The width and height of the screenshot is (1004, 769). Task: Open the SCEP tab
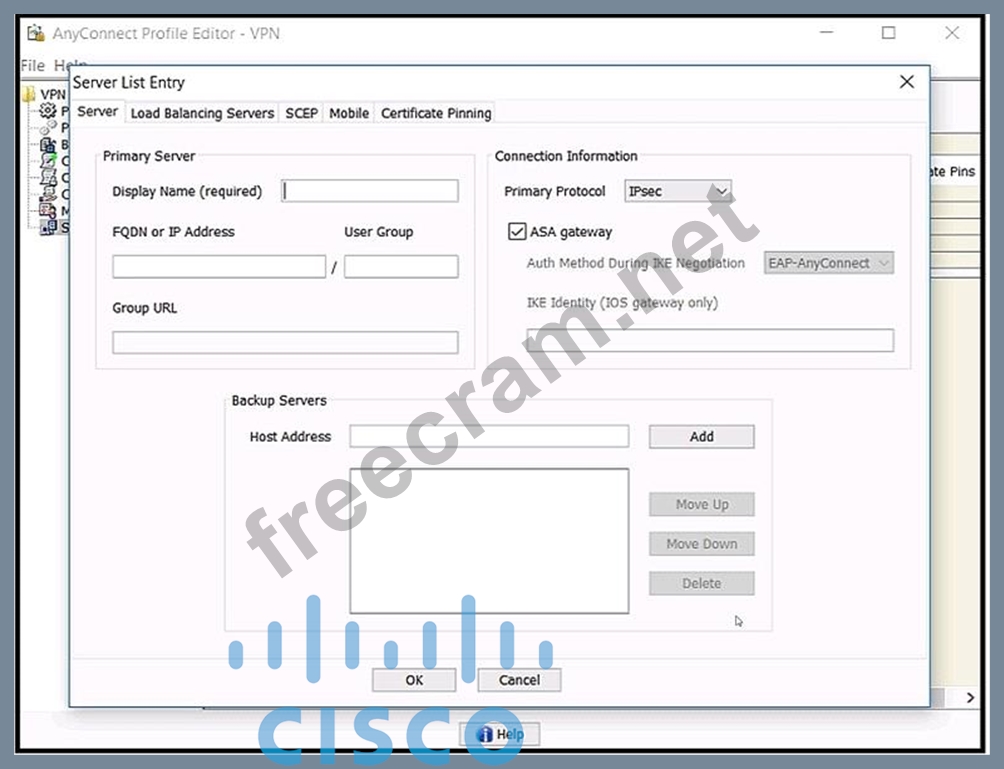coord(301,113)
